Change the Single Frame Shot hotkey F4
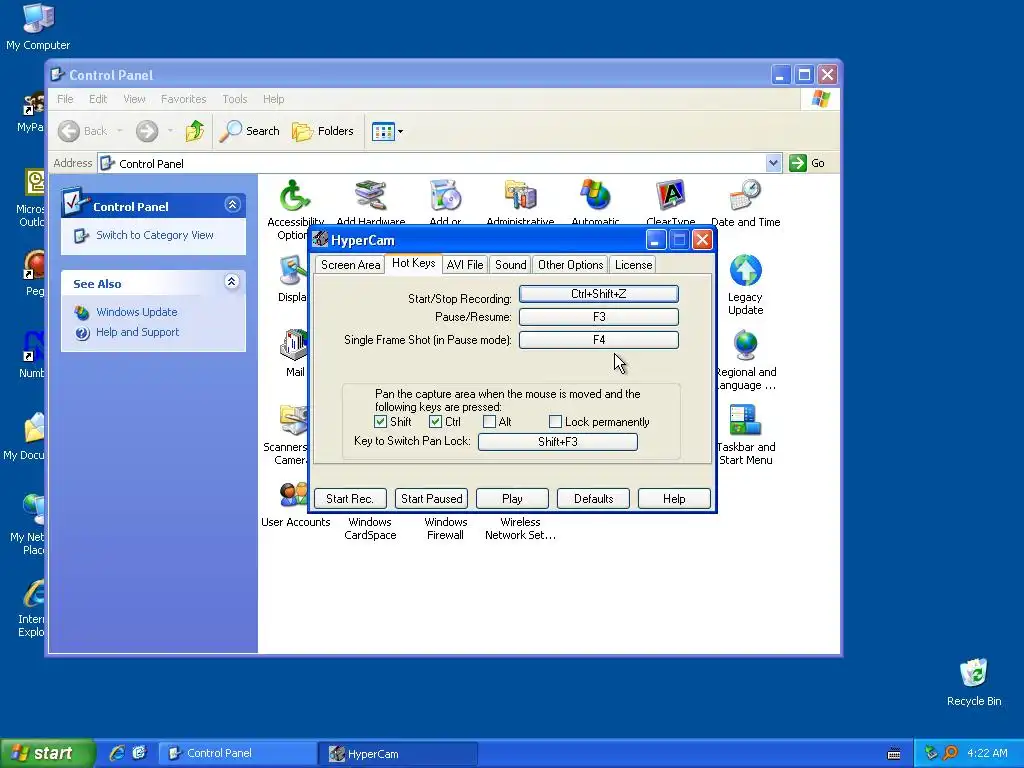This screenshot has height=768, width=1024. coord(599,340)
